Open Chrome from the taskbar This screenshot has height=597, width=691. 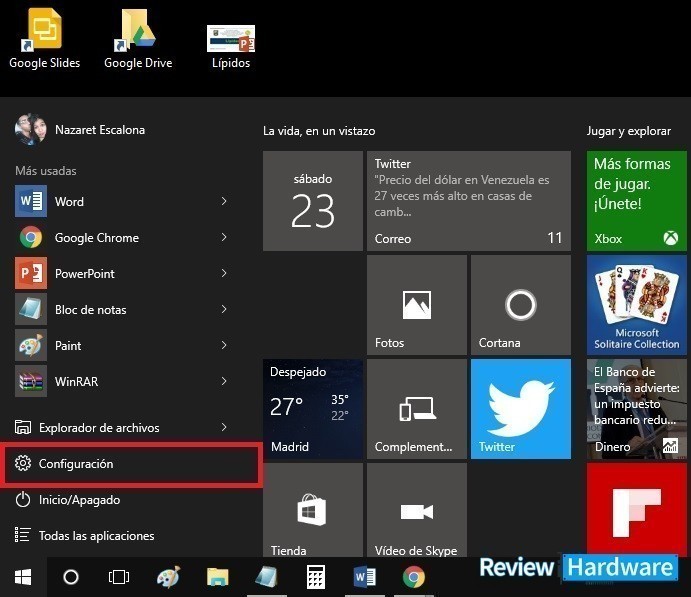pos(414,577)
